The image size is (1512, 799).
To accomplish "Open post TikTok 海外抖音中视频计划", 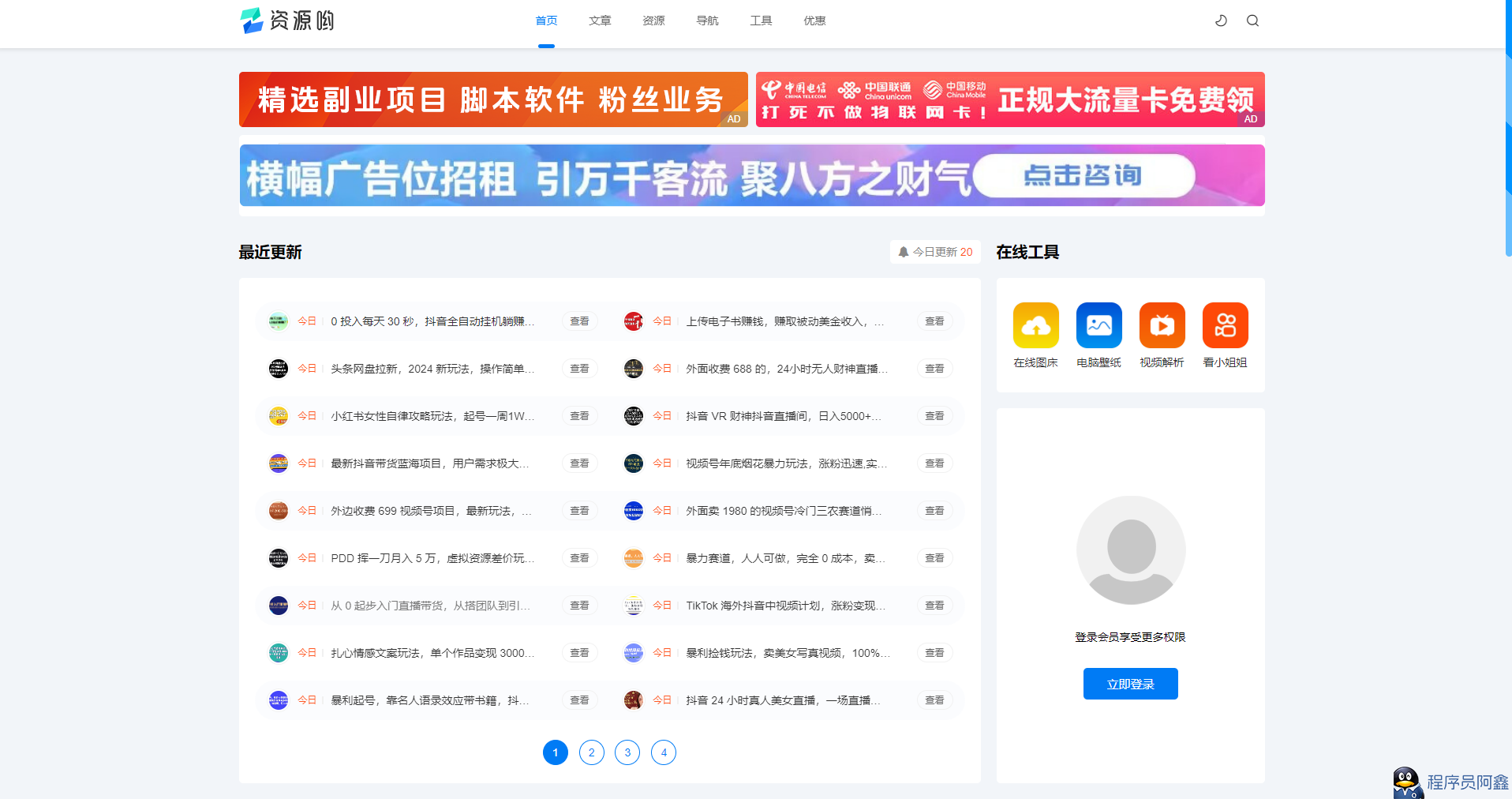I will (785, 606).
